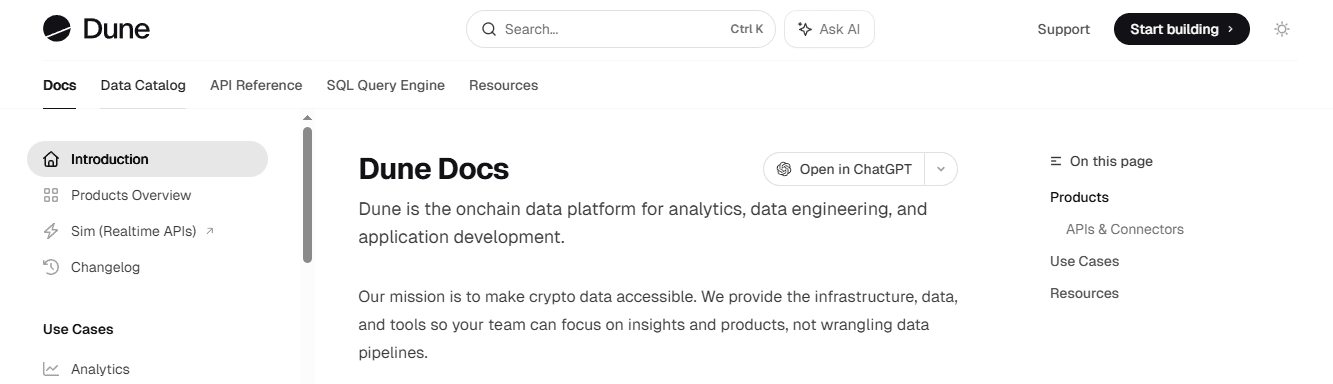Screen dimensions: 1333x384
Task: Expand the Open in ChatGPT dropdown arrow
Action: point(941,169)
